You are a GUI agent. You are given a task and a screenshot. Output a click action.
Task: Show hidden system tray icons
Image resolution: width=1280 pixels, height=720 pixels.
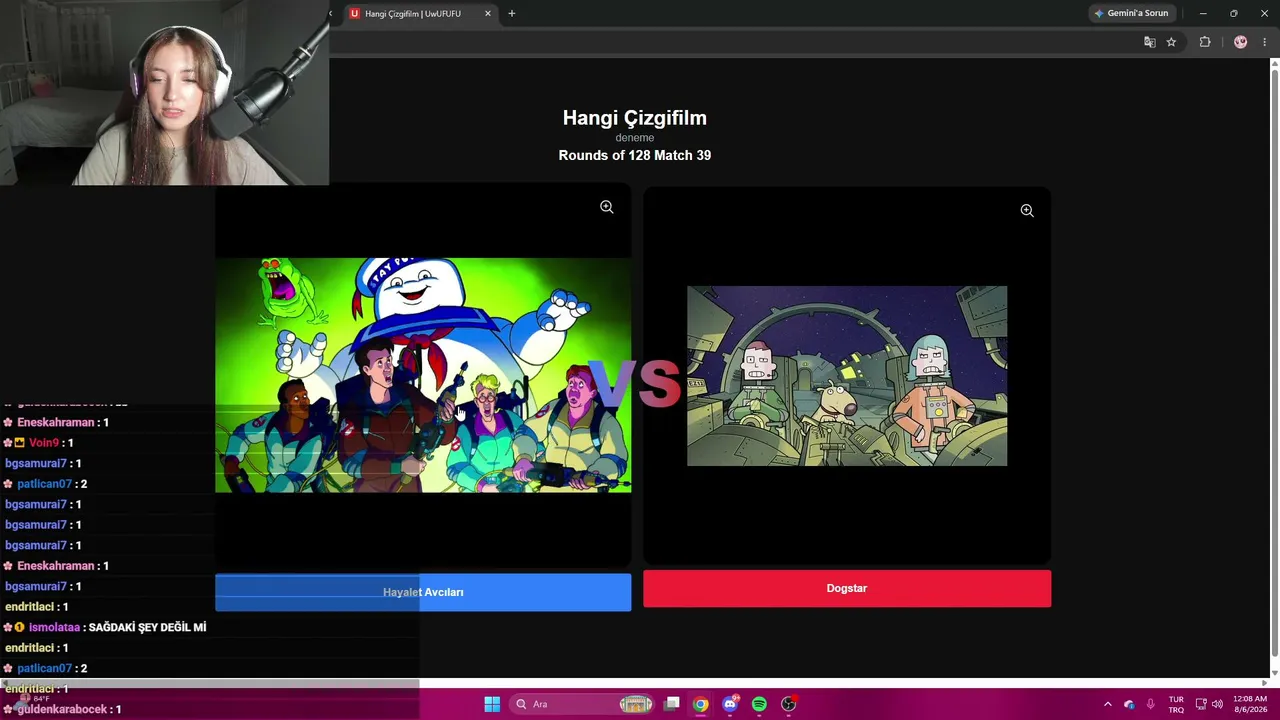pos(1107,704)
